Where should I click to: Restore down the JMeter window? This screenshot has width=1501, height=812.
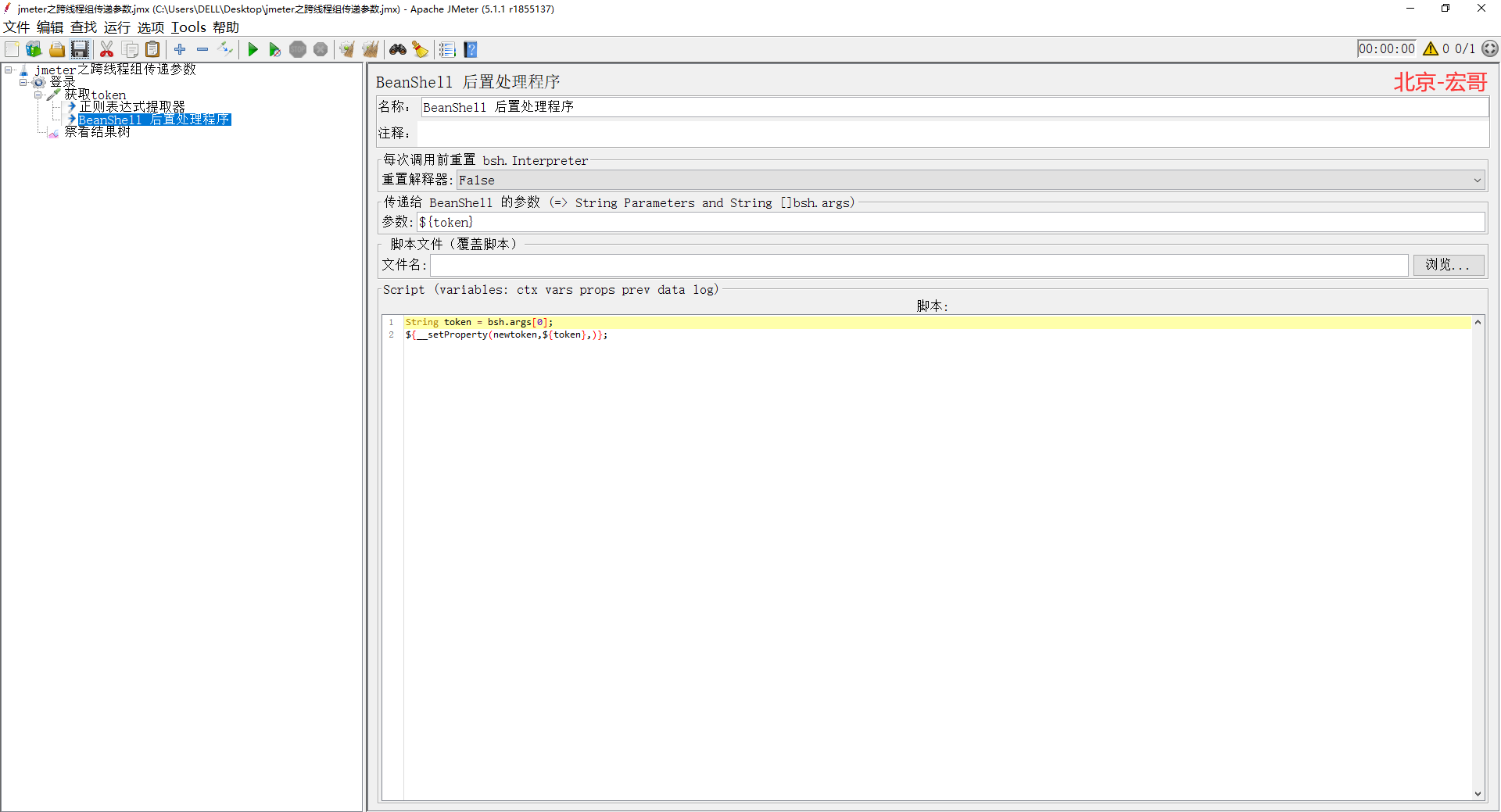(x=1445, y=9)
